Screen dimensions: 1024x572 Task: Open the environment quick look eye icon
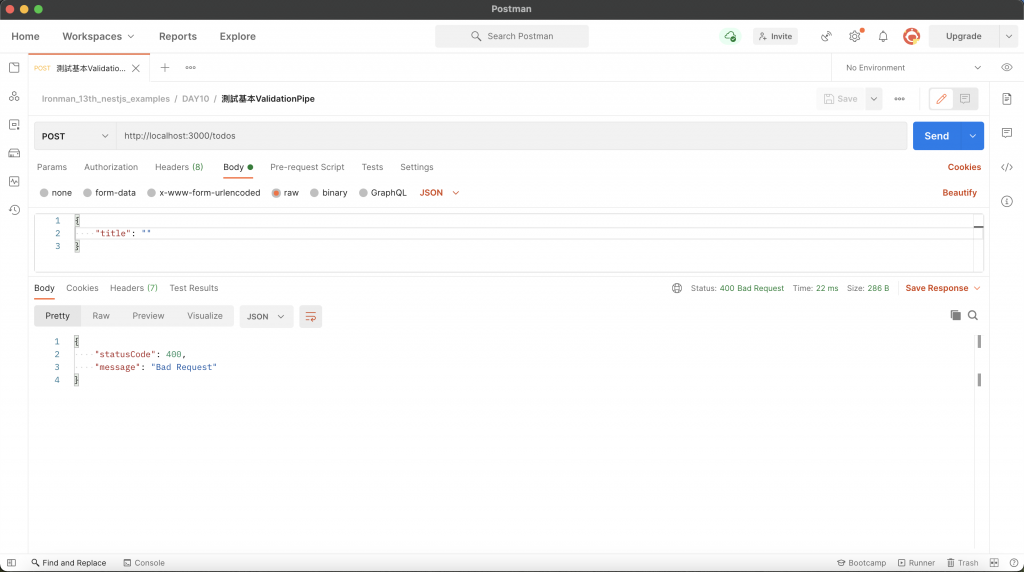tap(1006, 67)
